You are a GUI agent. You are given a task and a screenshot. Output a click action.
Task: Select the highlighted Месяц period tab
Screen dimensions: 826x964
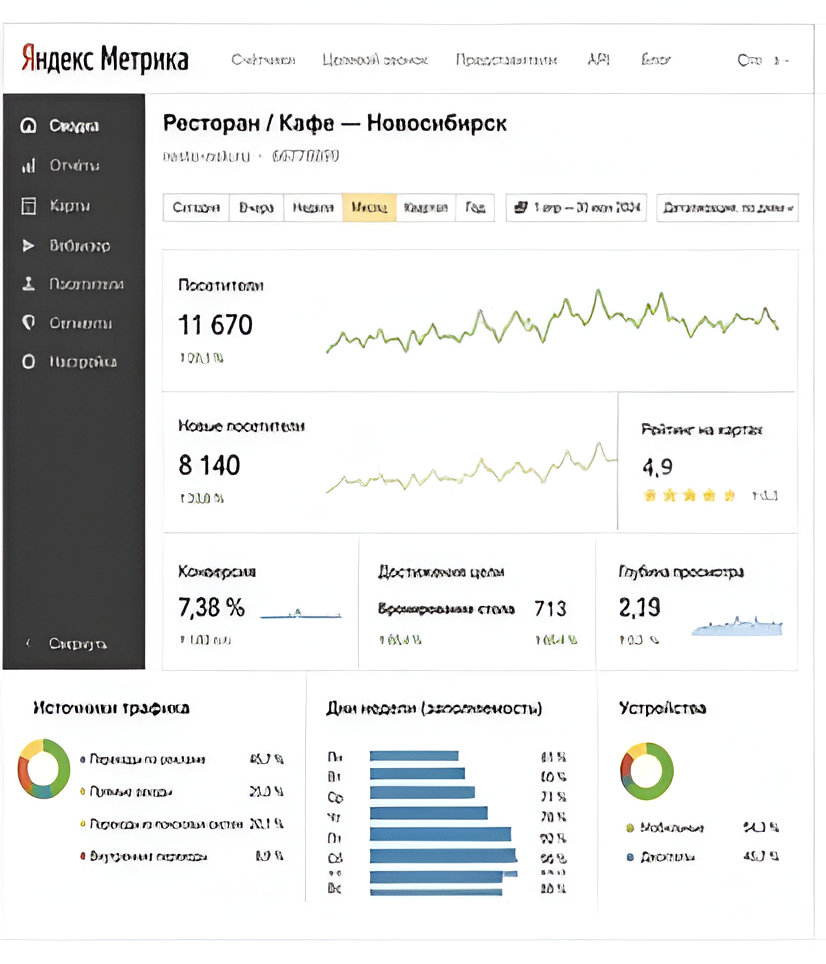pos(369,208)
